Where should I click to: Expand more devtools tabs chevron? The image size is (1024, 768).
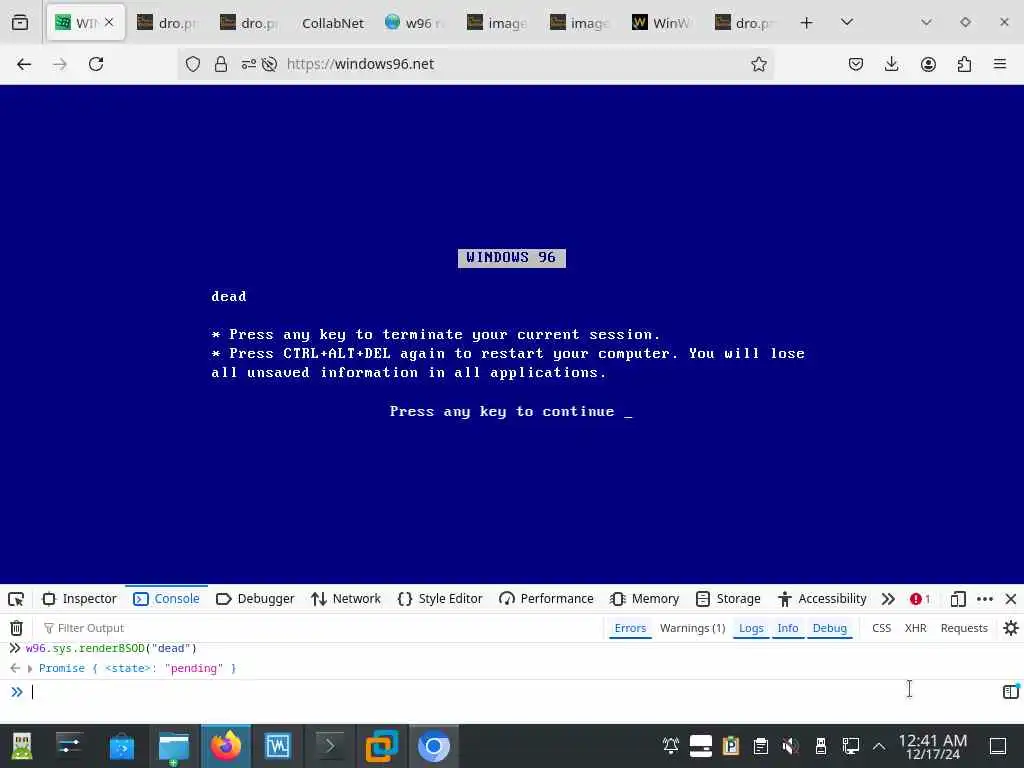(888, 599)
